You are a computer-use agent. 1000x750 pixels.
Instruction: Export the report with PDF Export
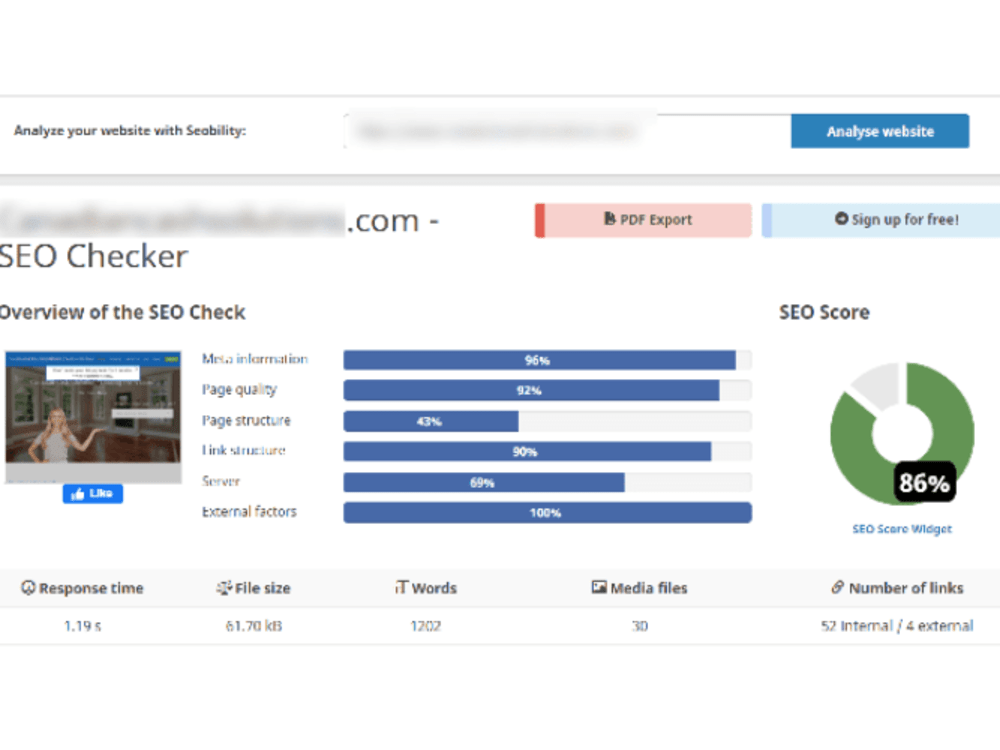point(643,220)
